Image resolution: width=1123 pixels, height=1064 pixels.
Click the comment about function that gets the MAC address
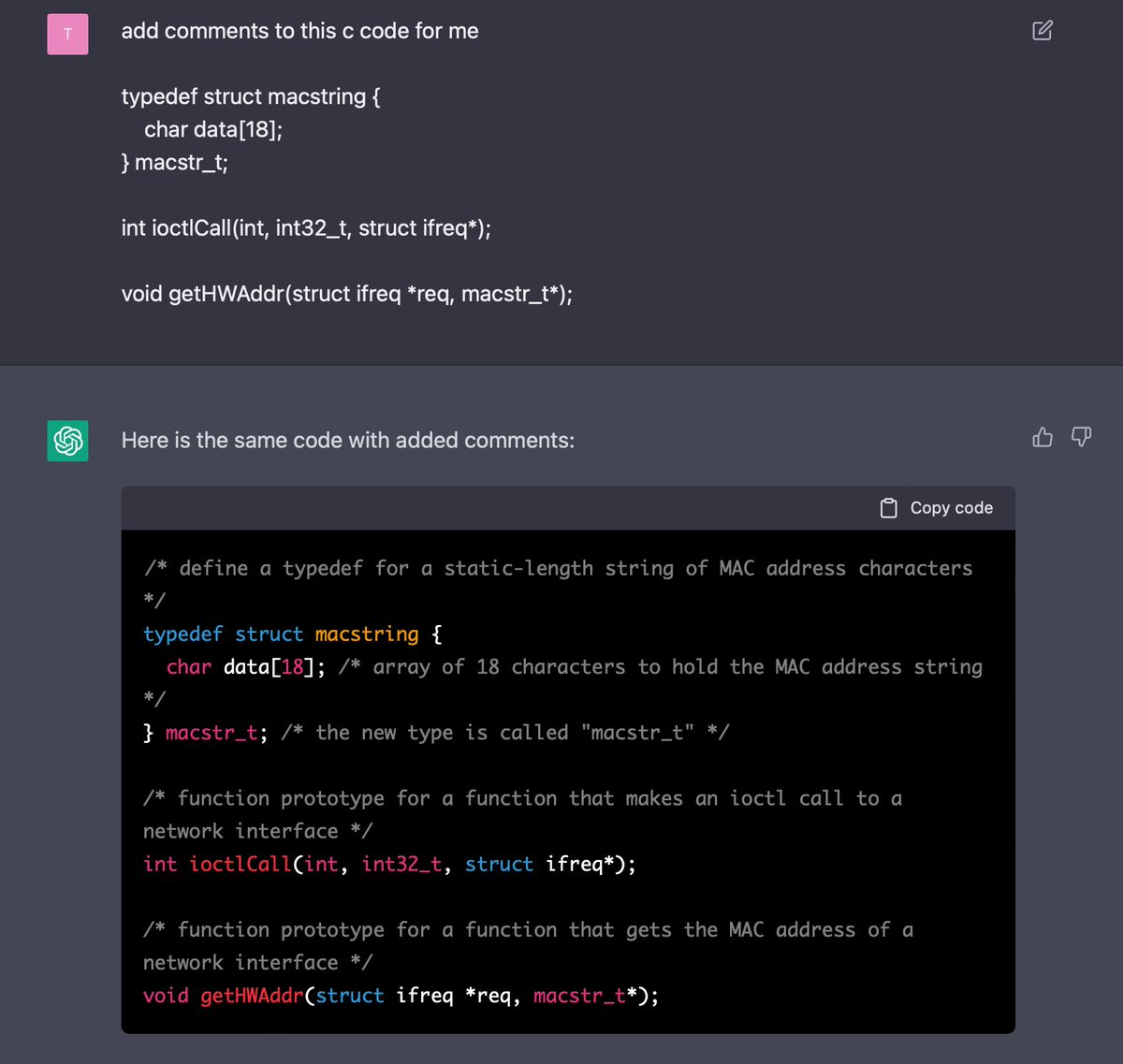click(x=528, y=945)
